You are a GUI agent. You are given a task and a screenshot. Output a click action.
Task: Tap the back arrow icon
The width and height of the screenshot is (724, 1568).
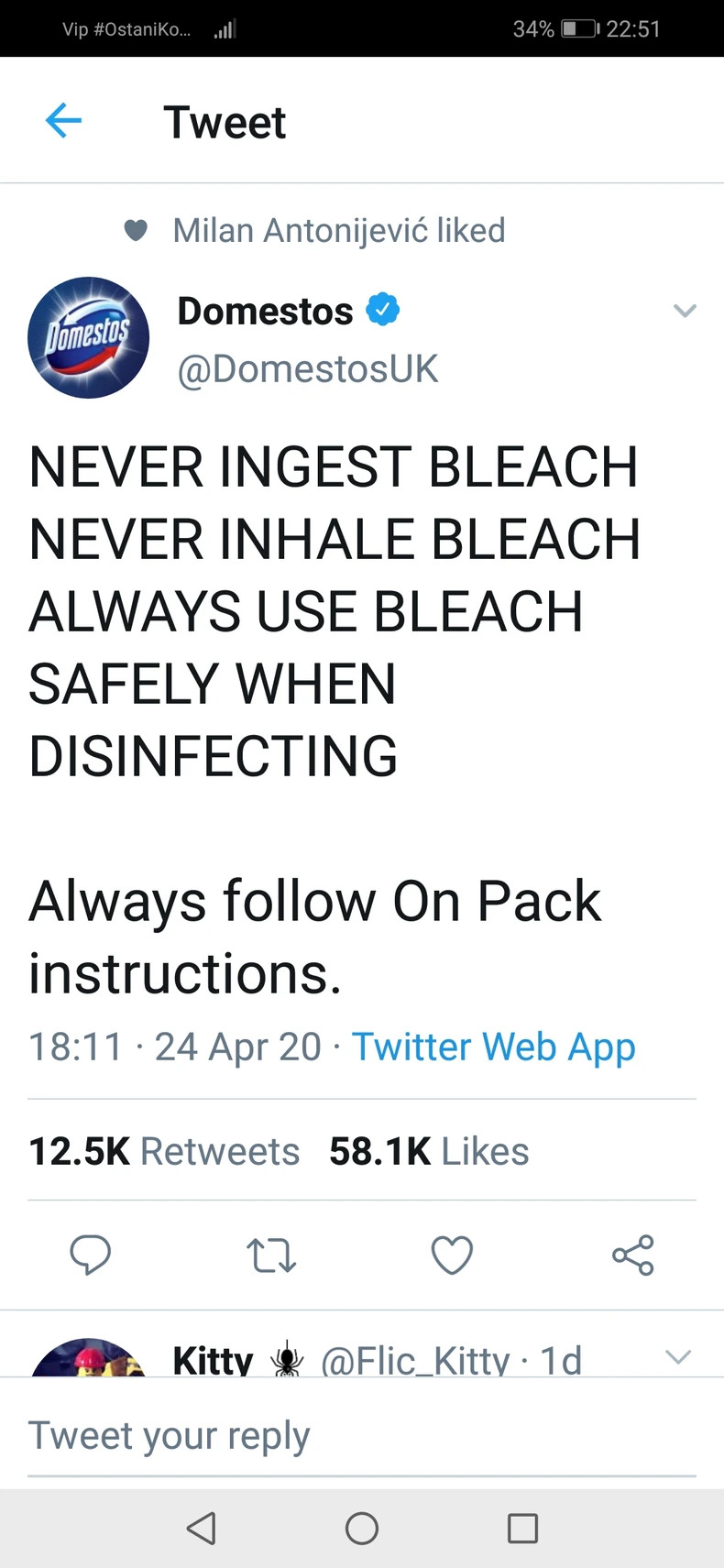(x=63, y=120)
